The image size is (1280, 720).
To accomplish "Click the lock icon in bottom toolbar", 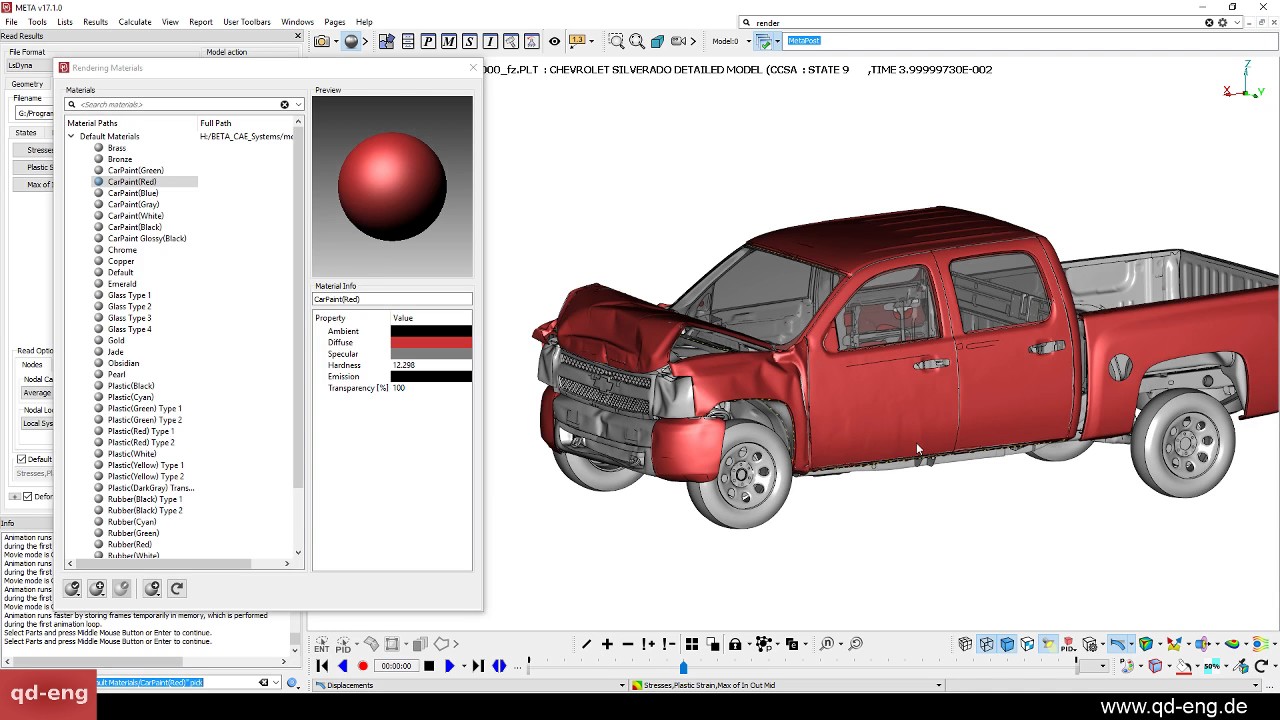I will tap(735, 644).
